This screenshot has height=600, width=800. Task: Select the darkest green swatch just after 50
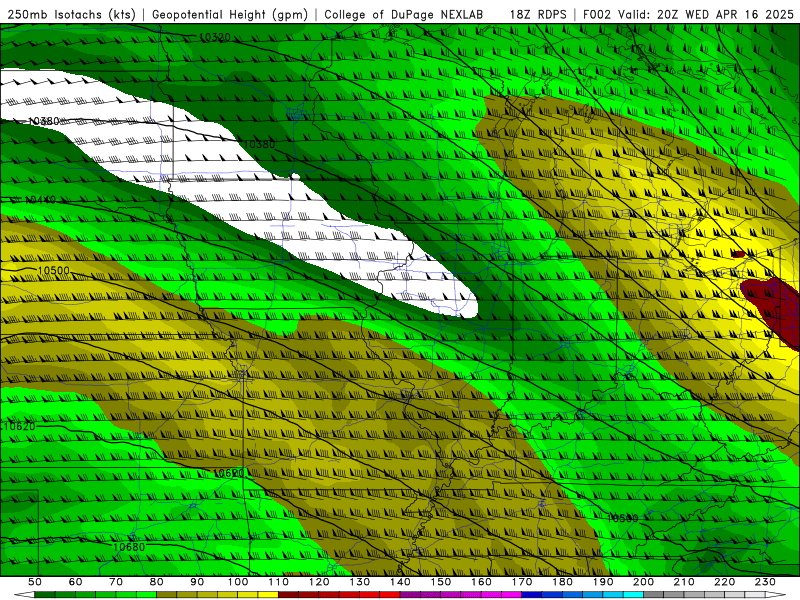45,595
